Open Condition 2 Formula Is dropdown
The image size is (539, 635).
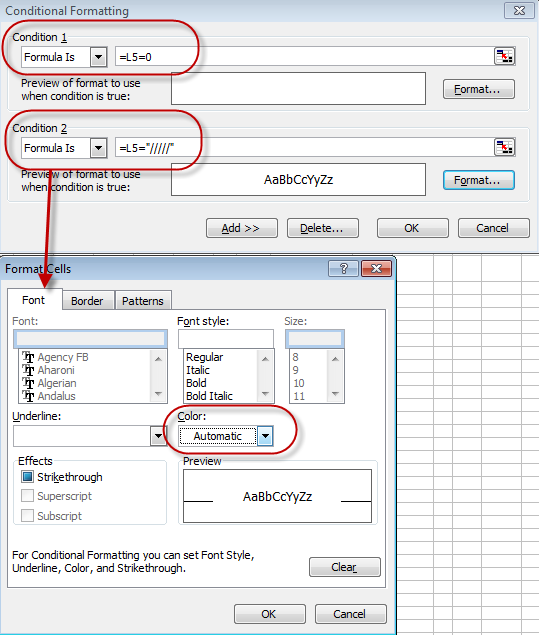[98, 148]
